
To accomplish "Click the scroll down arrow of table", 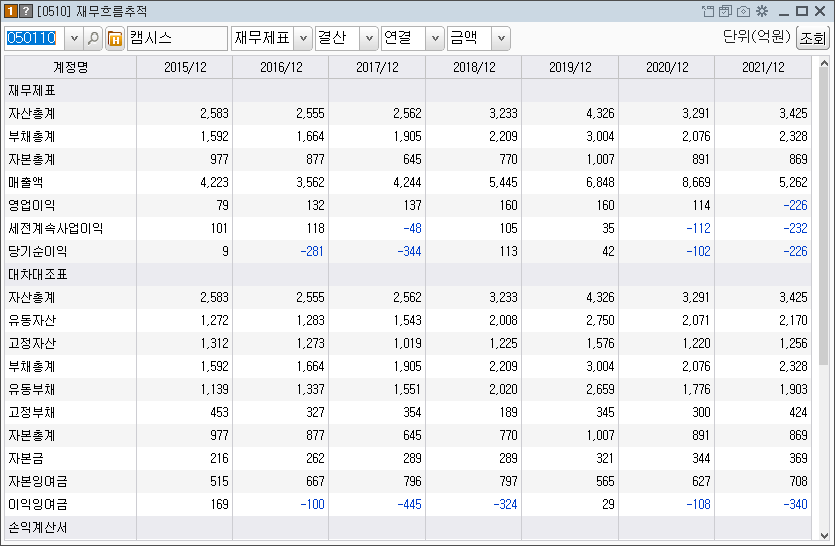I will 824,535.
